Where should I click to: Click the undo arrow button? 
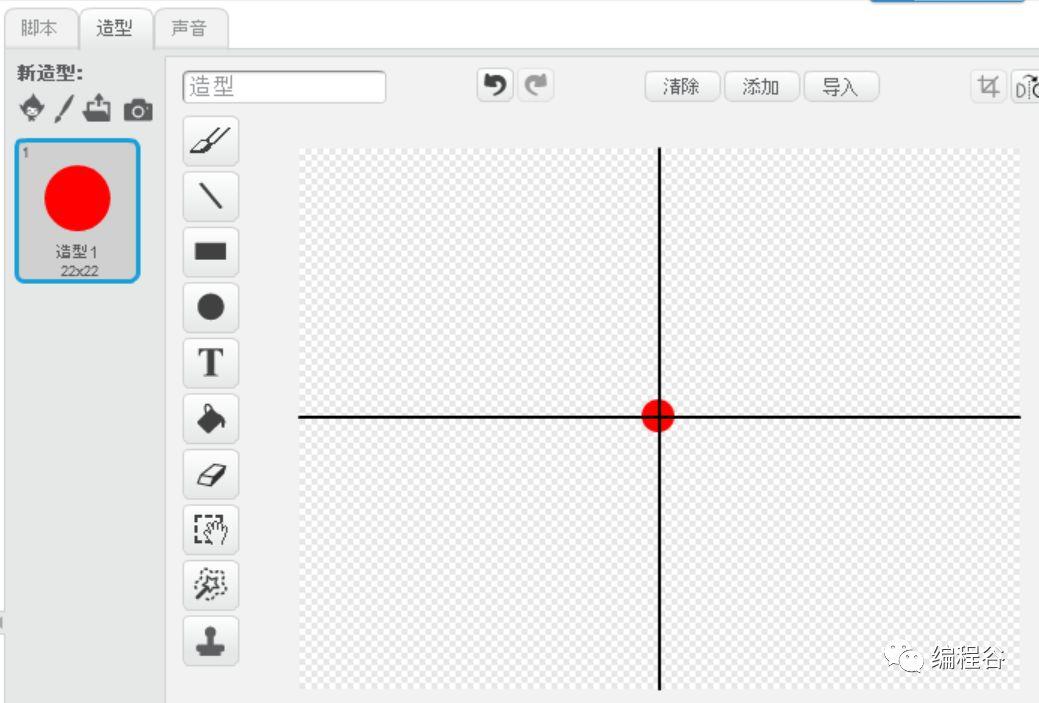coord(494,86)
